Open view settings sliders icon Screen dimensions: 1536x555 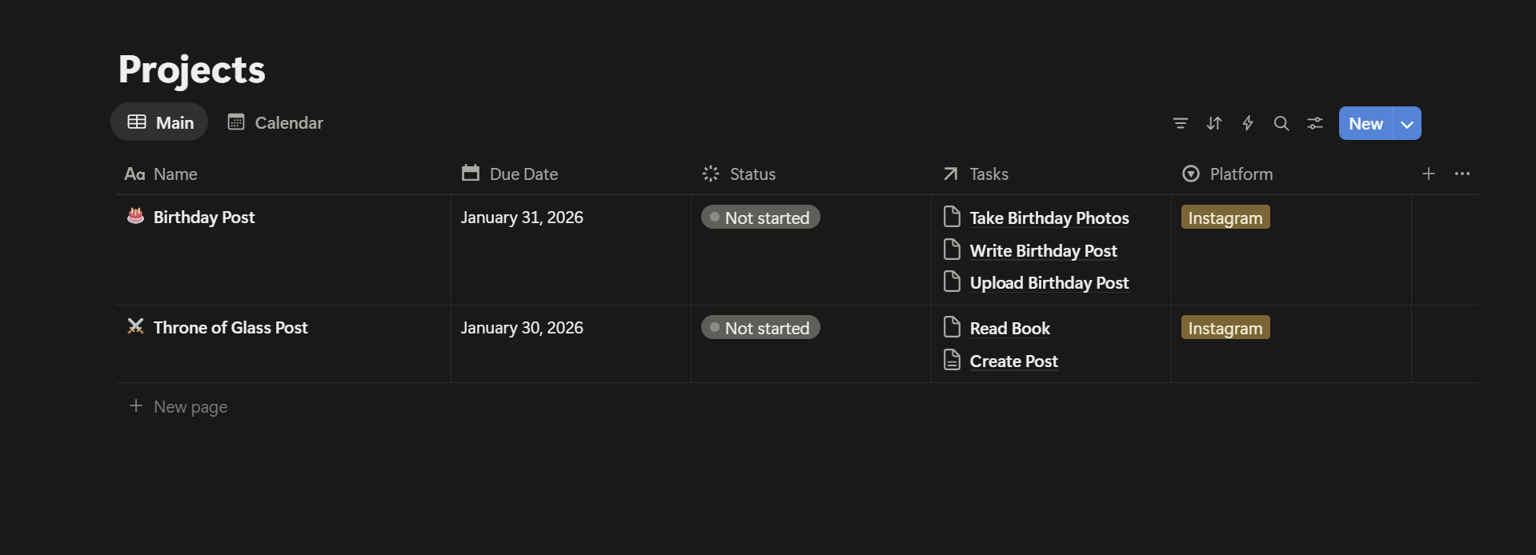(x=1315, y=123)
